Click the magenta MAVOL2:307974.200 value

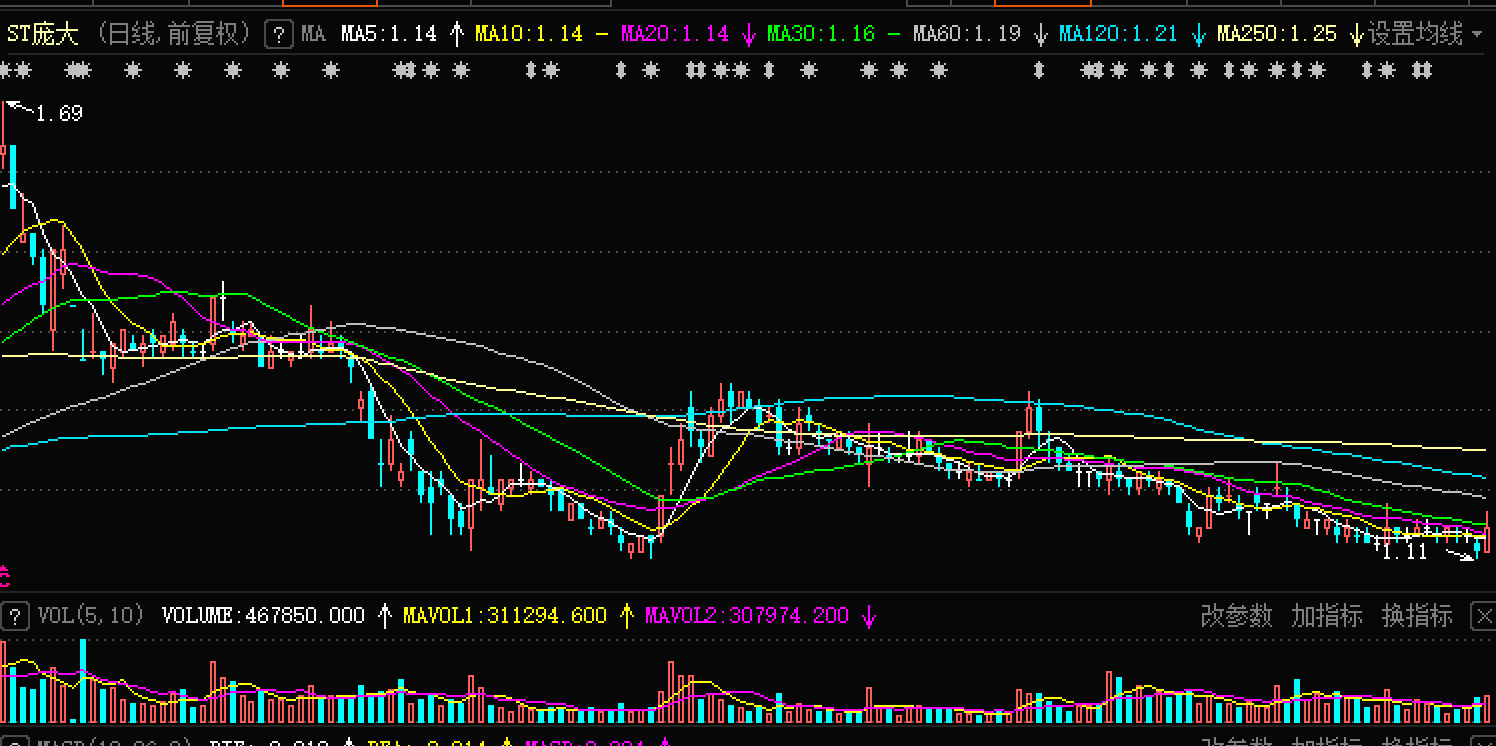(x=747, y=616)
